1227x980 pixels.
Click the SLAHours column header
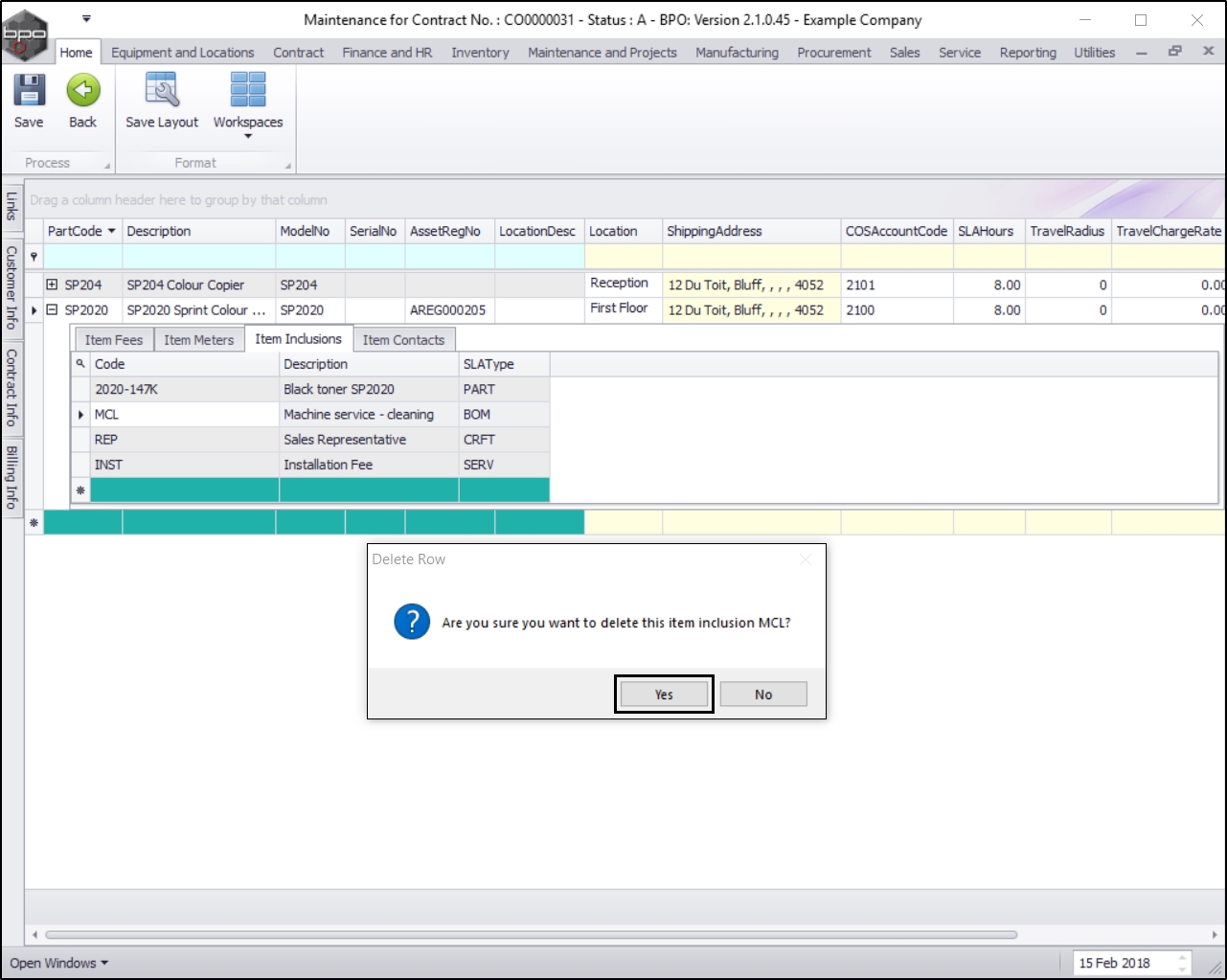pos(989,231)
